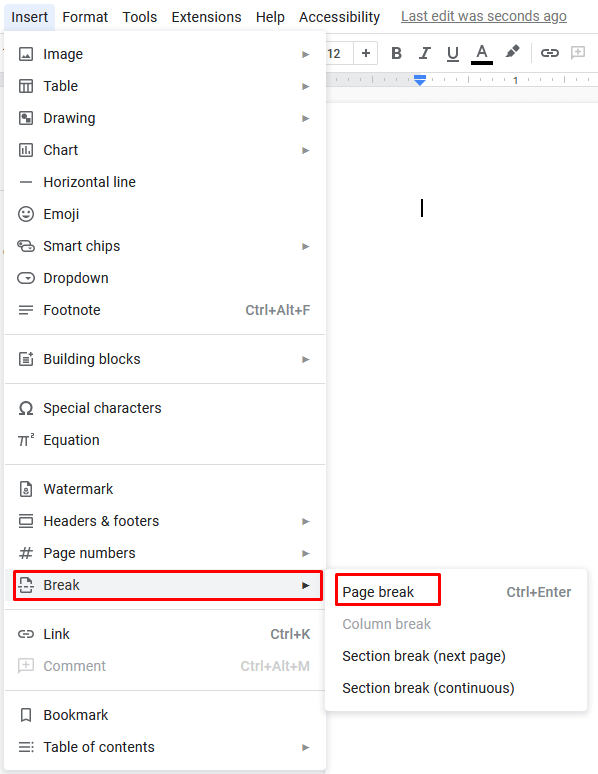The image size is (598, 774).
Task: Increase font size with plus button
Action: pos(365,53)
